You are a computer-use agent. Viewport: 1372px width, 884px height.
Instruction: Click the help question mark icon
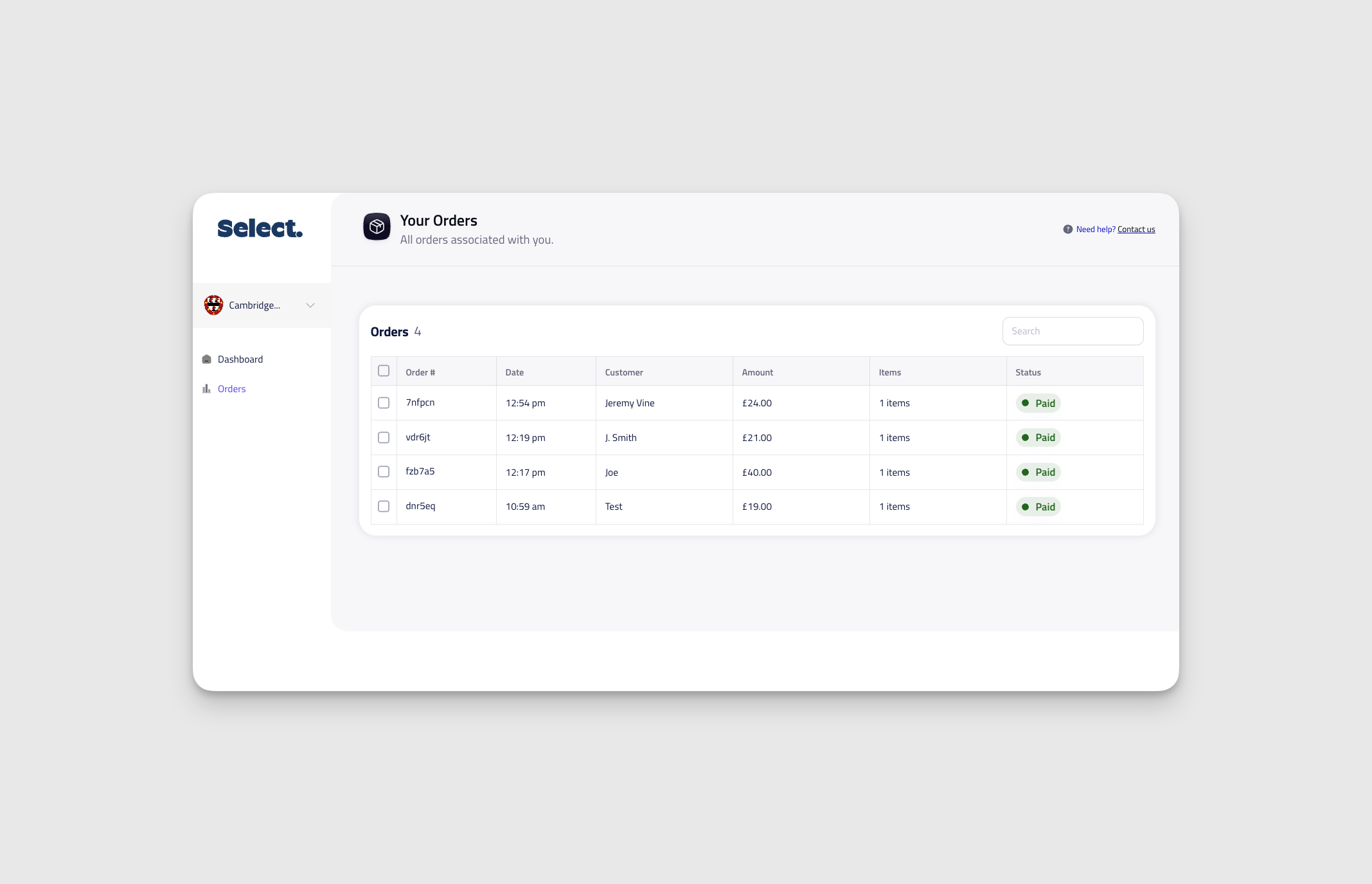(x=1067, y=230)
